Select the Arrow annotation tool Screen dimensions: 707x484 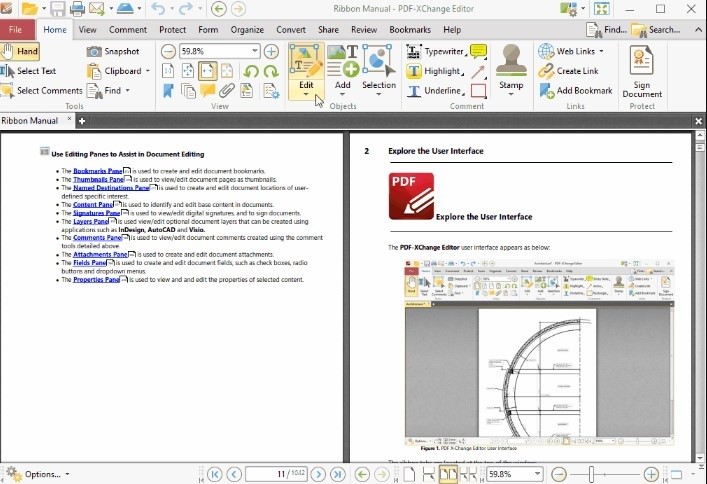point(478,71)
